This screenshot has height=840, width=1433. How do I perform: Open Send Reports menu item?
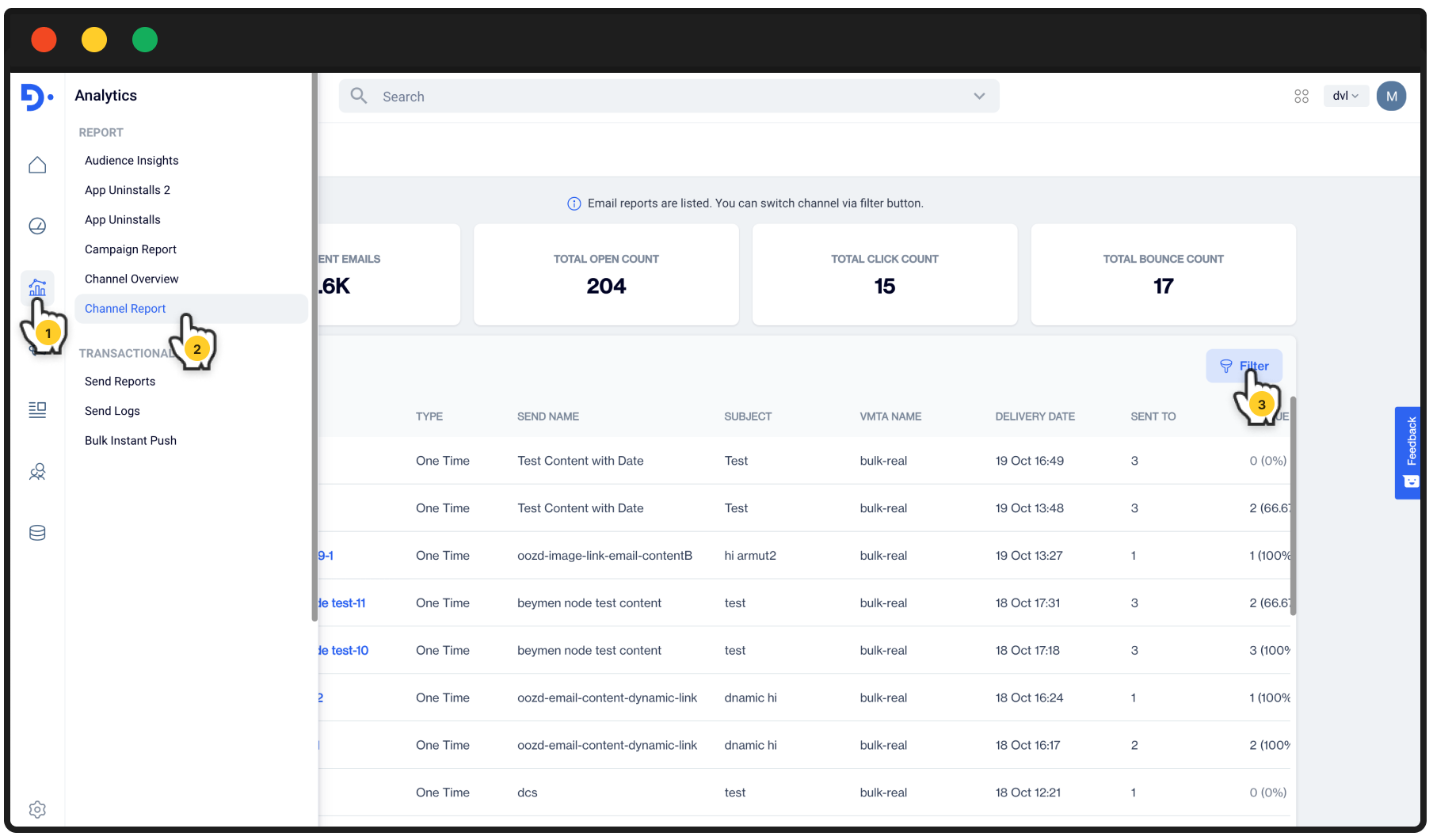(x=120, y=381)
